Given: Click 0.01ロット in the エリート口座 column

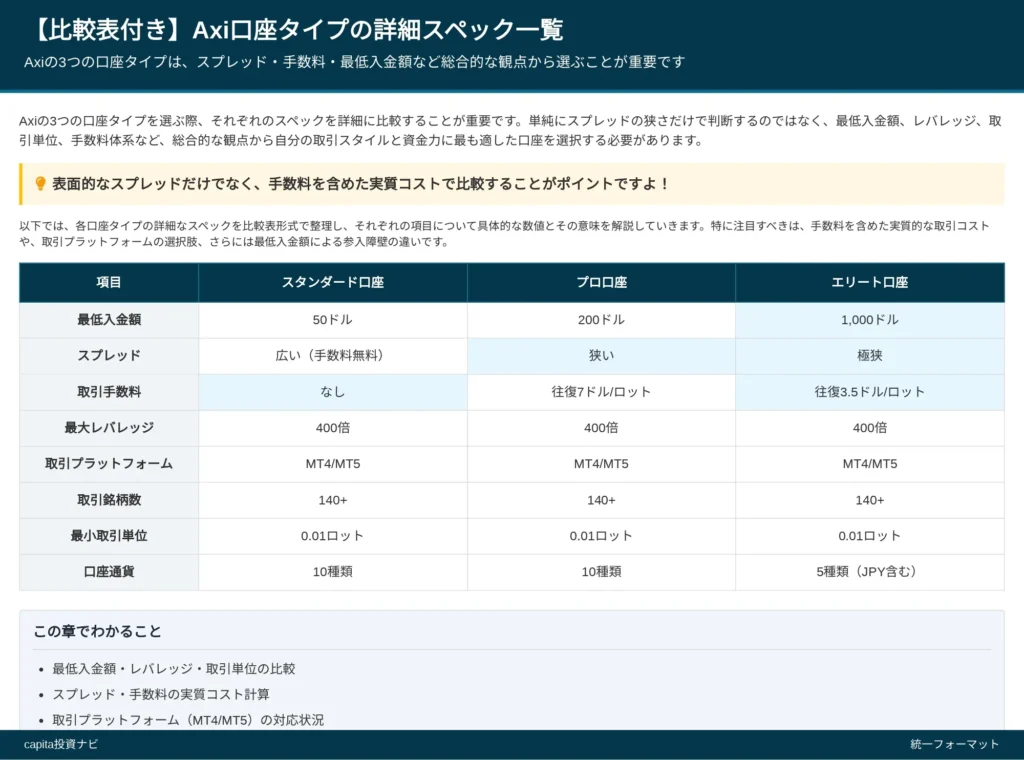Looking at the screenshot, I should coord(870,536).
